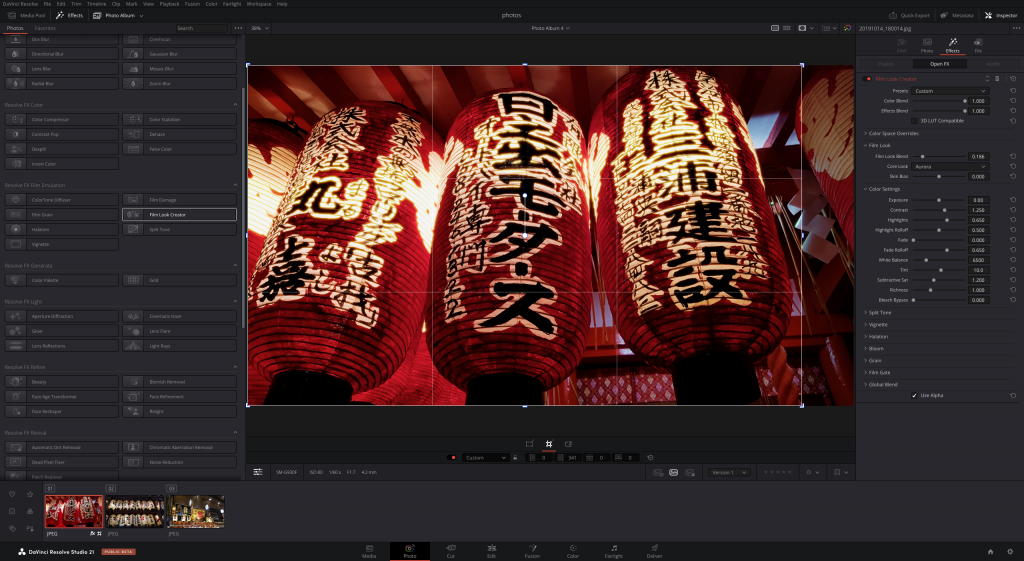Open the Photo Album button
The height and width of the screenshot is (561, 1024).
[x=118, y=15]
